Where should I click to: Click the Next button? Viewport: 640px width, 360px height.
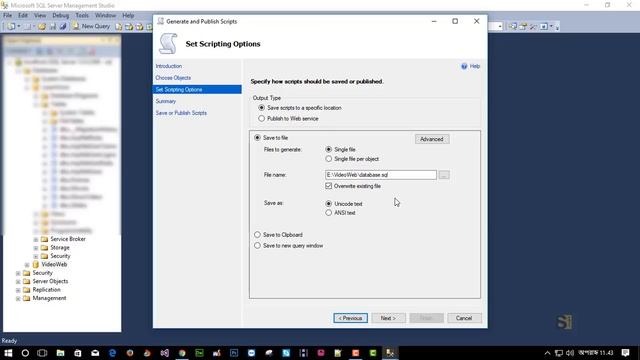(x=388, y=318)
